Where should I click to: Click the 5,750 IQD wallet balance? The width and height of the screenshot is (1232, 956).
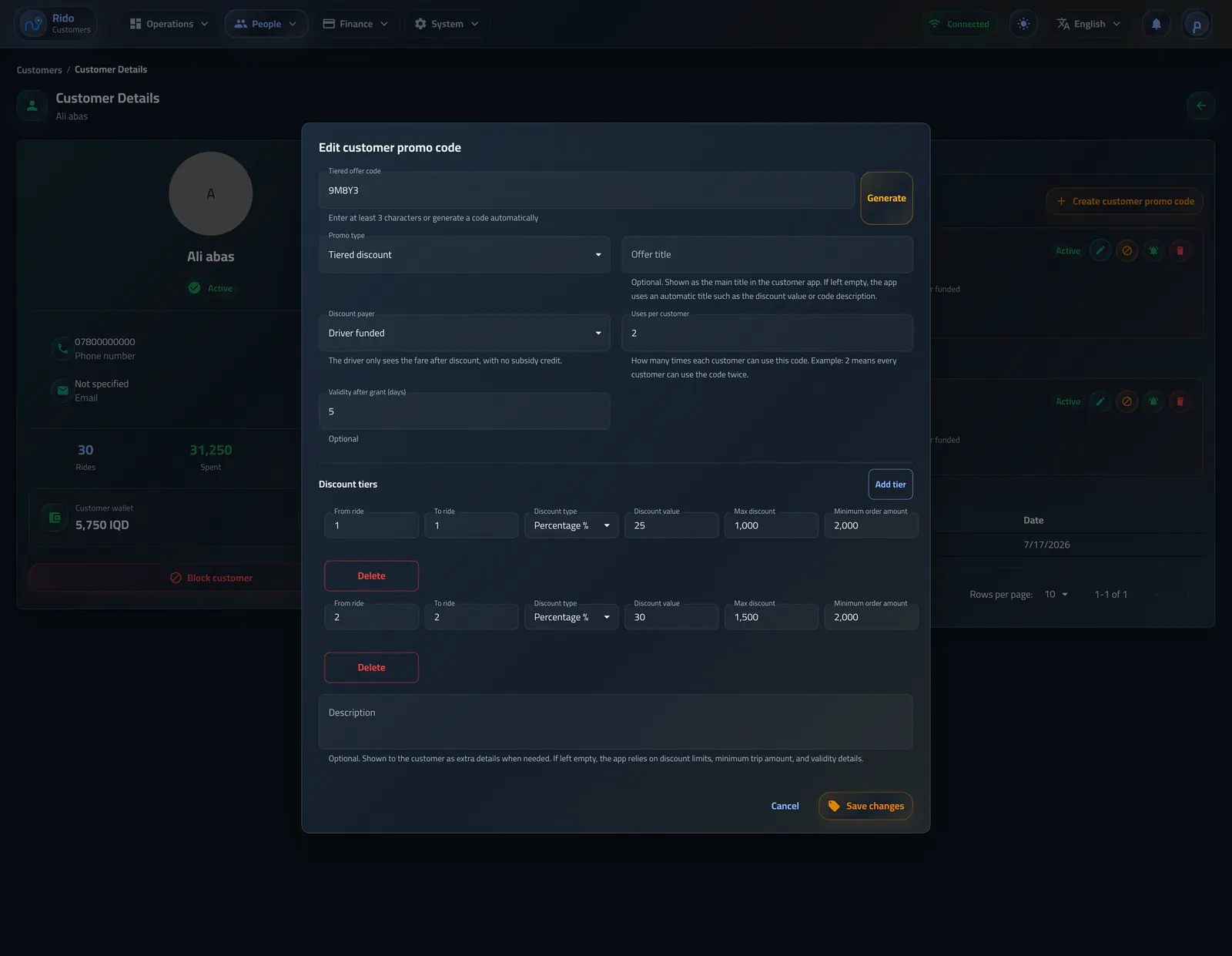pos(102,525)
